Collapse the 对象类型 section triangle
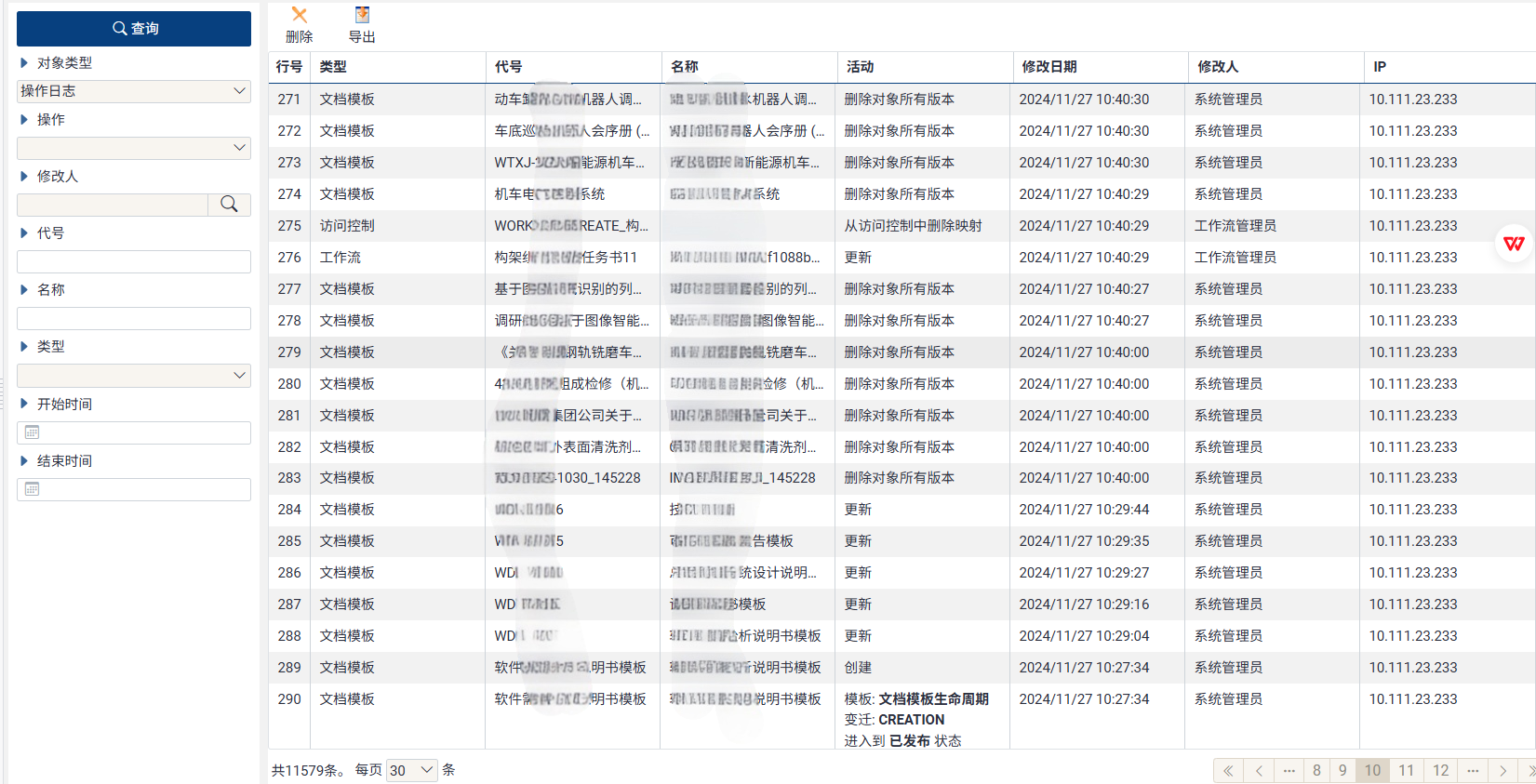The height and width of the screenshot is (784, 1536). point(24,63)
